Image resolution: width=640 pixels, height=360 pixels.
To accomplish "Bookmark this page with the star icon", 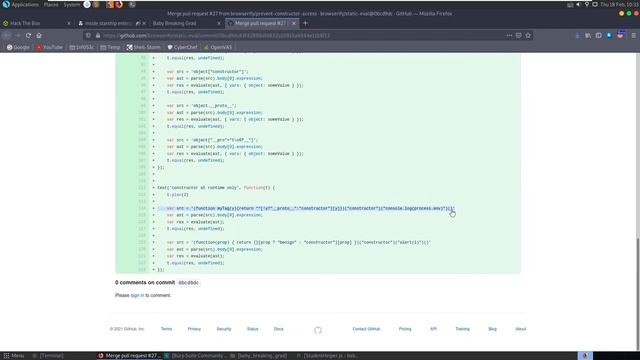I will coord(528,36).
